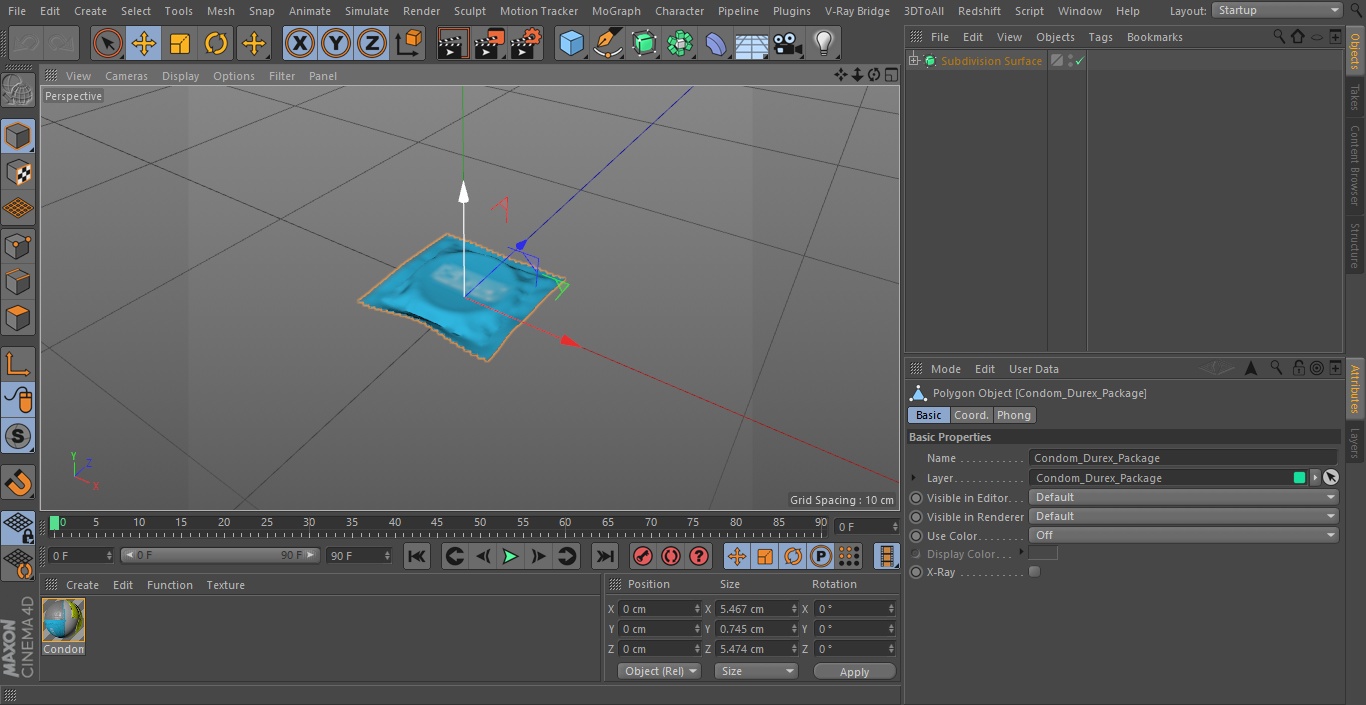Toggle X axis lock
Image resolution: width=1366 pixels, height=705 pixels.
(300, 43)
